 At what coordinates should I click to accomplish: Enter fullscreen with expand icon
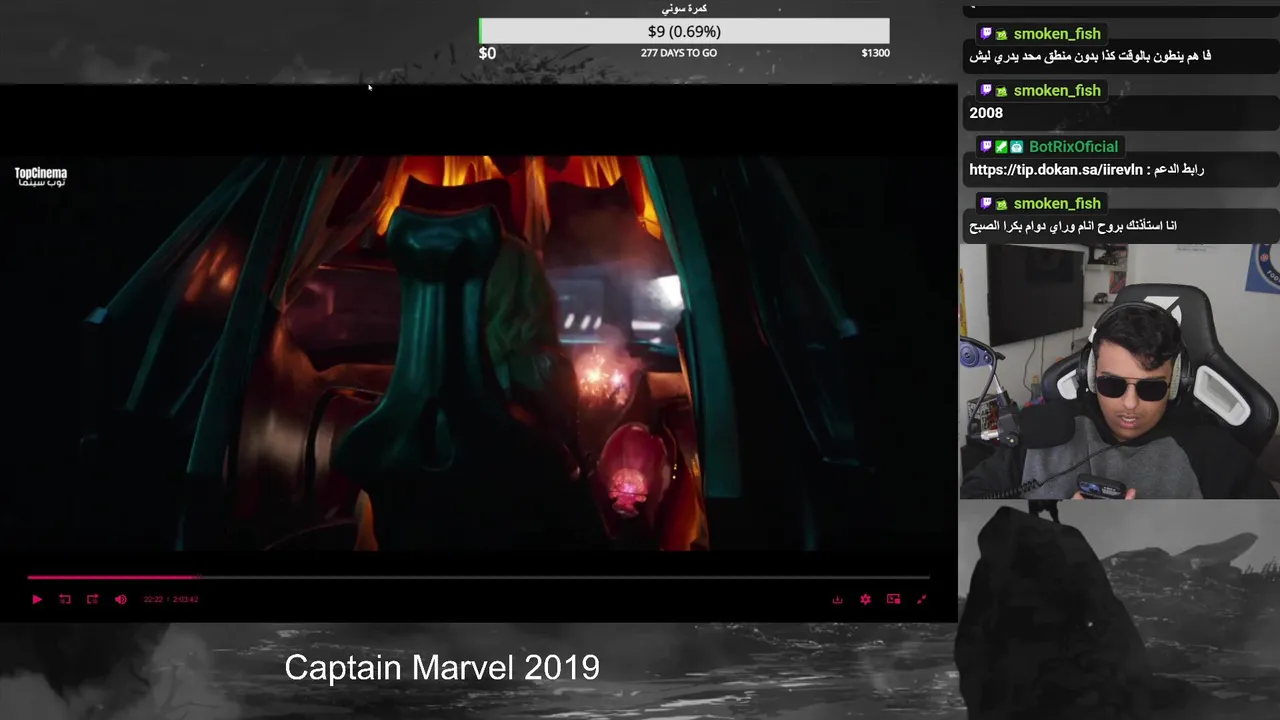click(921, 599)
